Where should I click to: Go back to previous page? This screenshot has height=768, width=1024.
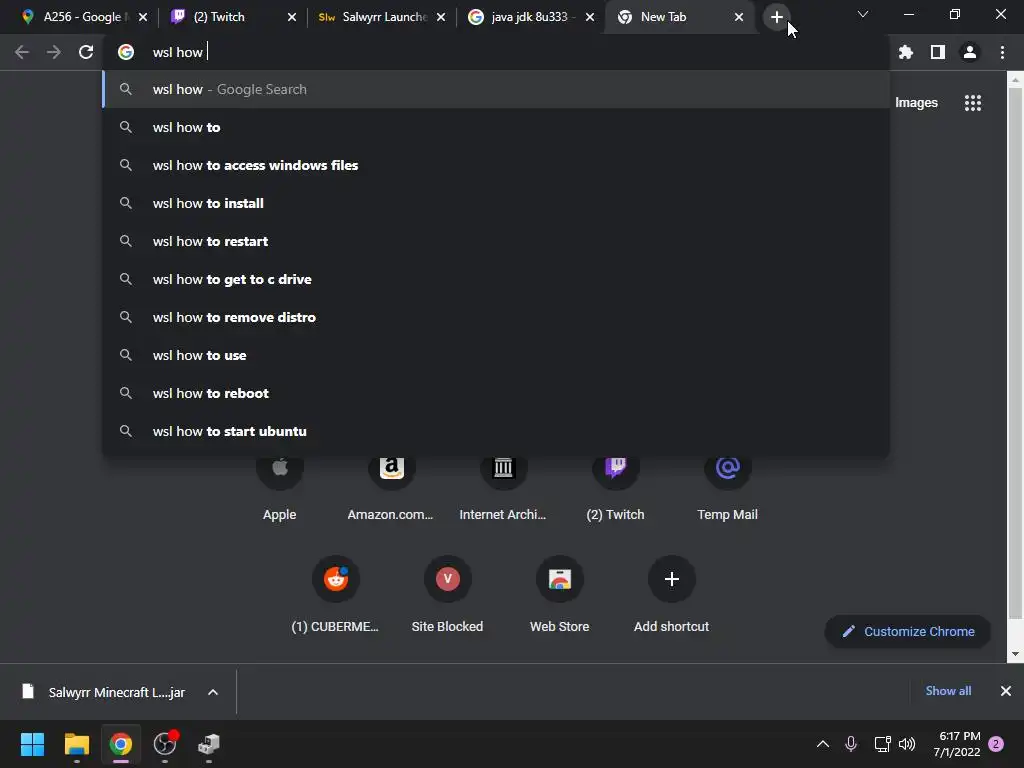[x=22, y=52]
